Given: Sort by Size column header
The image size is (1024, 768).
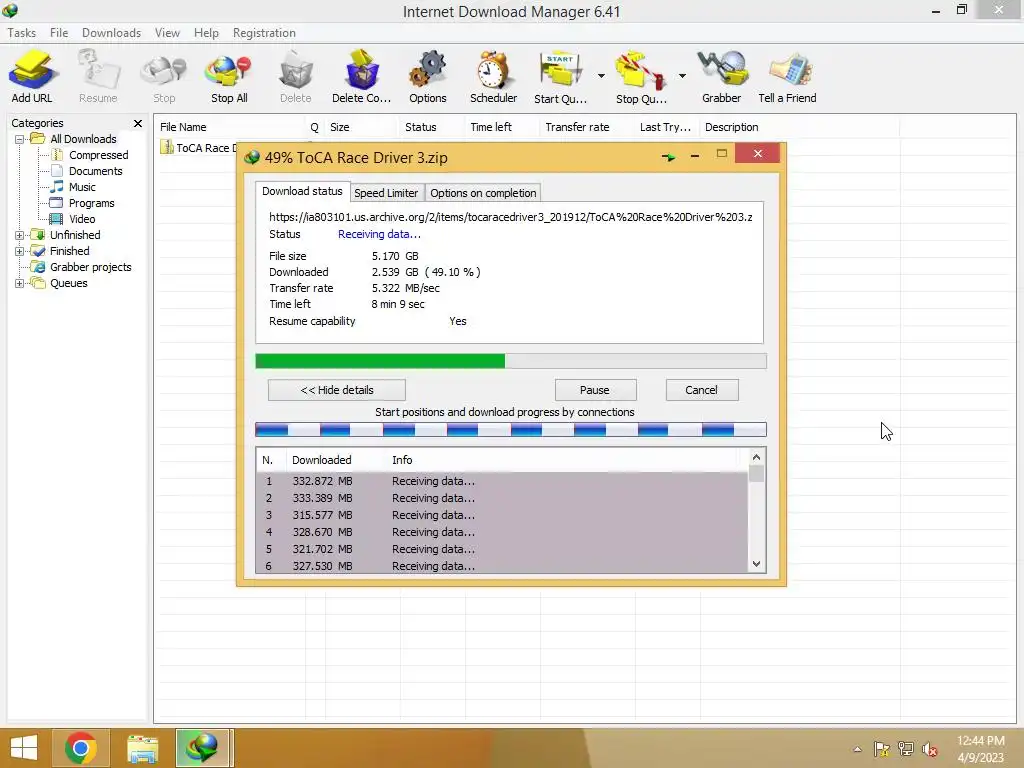Looking at the screenshot, I should click(361, 127).
